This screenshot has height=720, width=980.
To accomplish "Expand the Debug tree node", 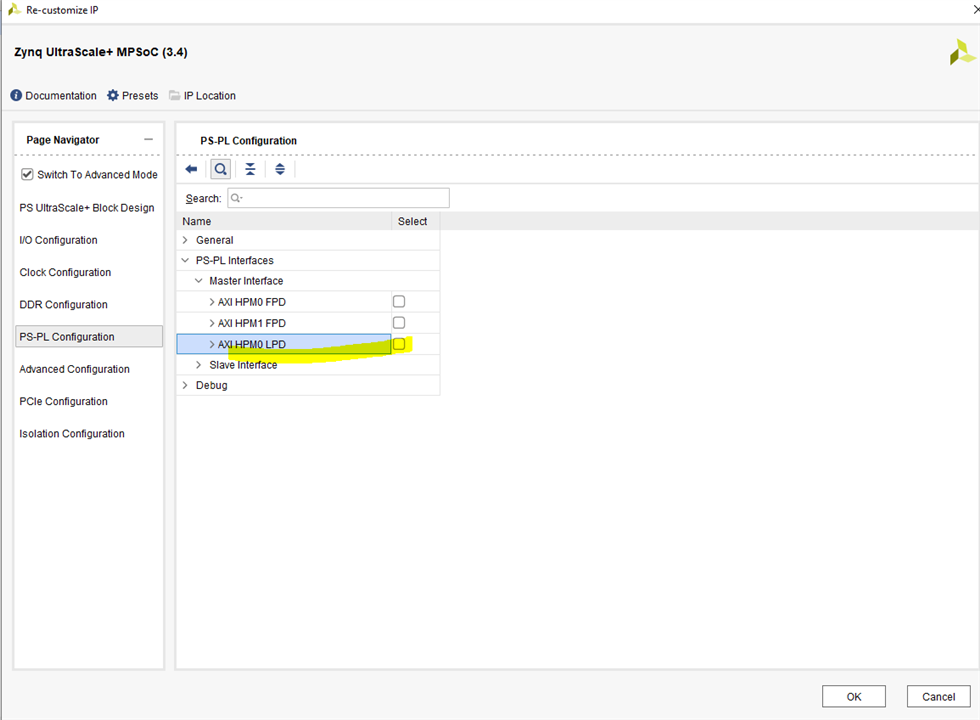I will pyautogui.click(x=185, y=385).
